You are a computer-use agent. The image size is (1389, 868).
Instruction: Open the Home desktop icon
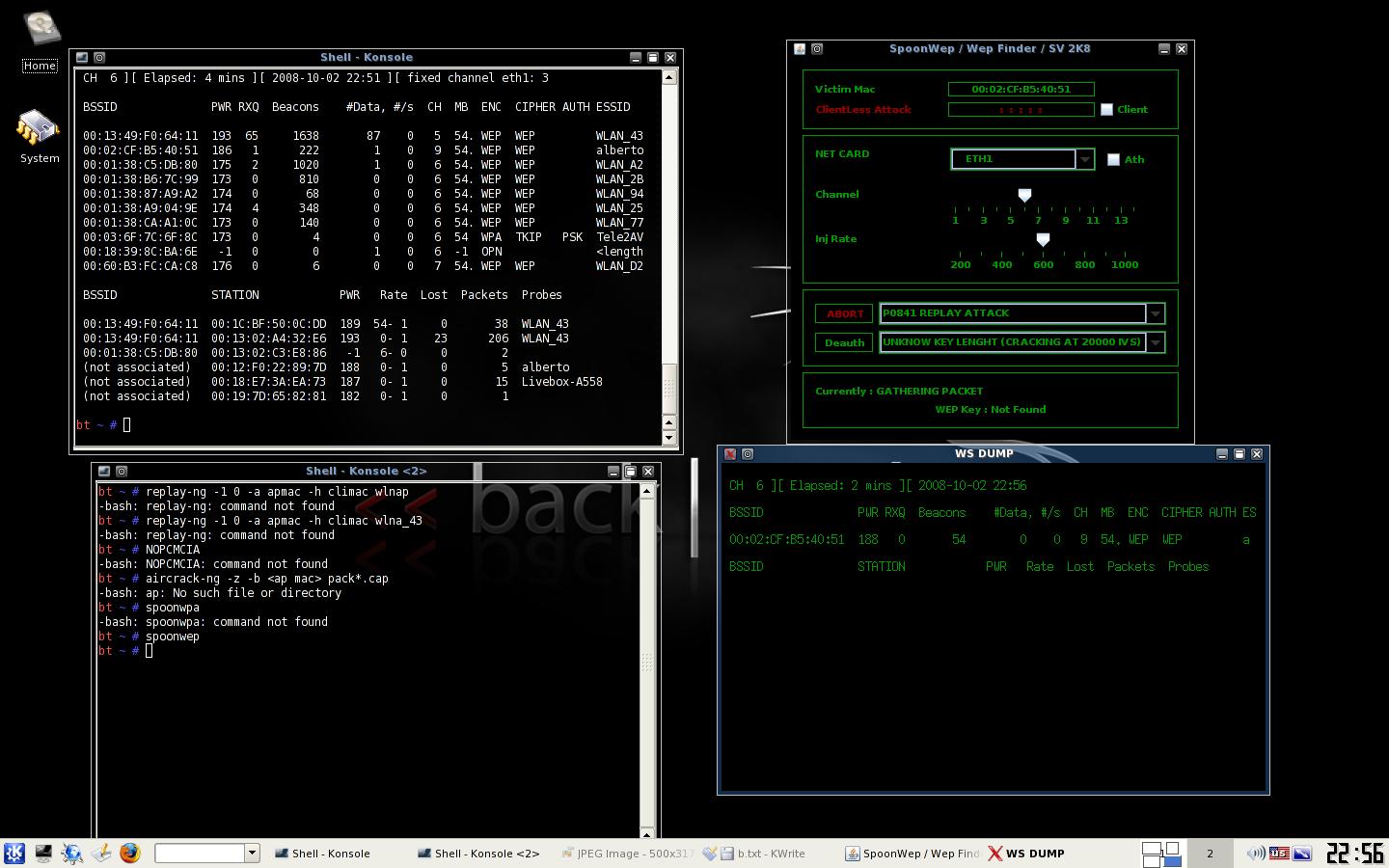40,41
